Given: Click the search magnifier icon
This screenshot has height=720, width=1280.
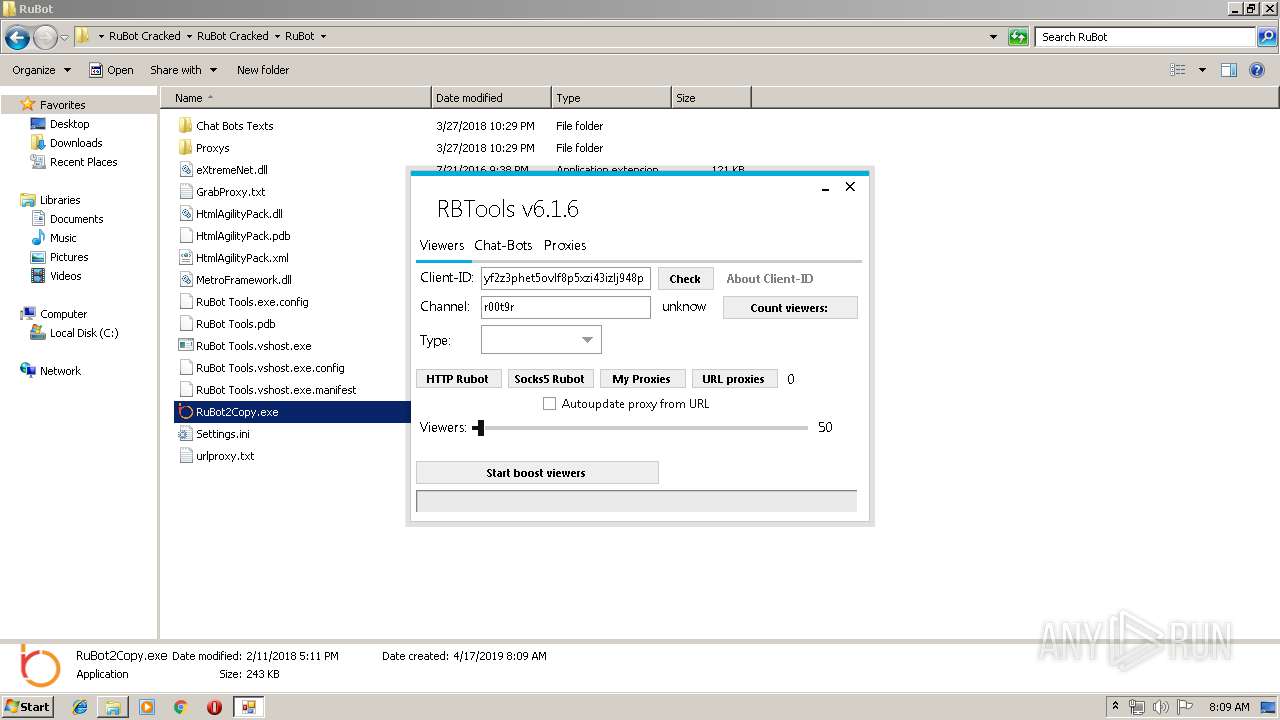Looking at the screenshot, I should coord(1267,37).
